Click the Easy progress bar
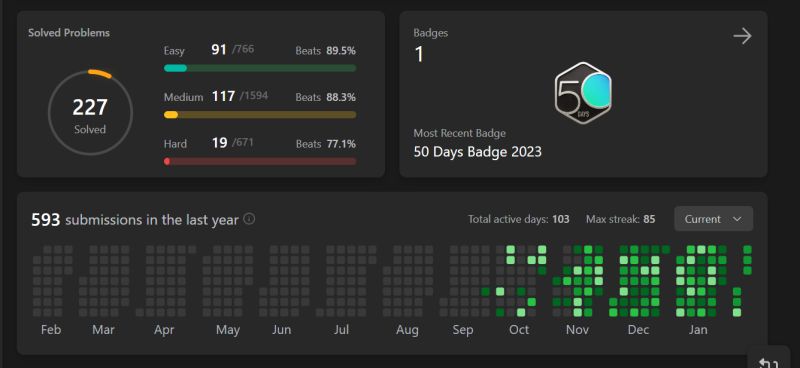800x368 pixels. point(260,68)
